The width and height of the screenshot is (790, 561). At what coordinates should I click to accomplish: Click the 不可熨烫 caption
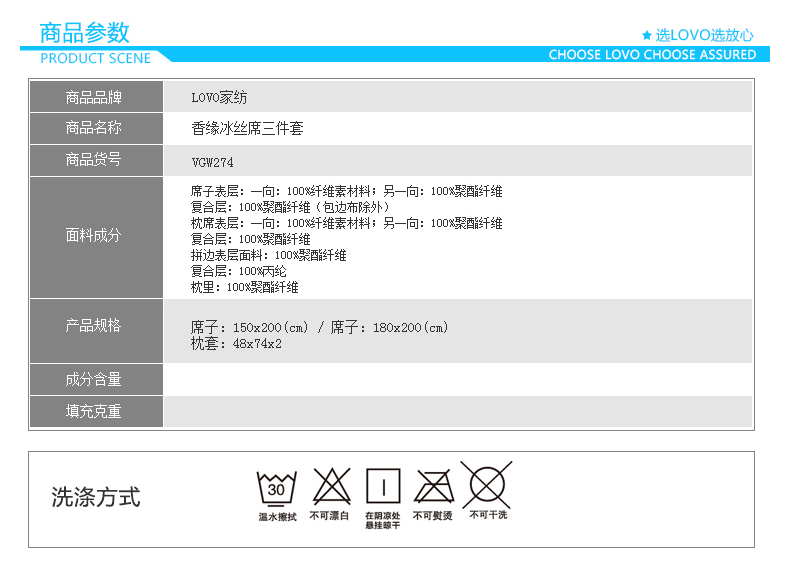(433, 516)
